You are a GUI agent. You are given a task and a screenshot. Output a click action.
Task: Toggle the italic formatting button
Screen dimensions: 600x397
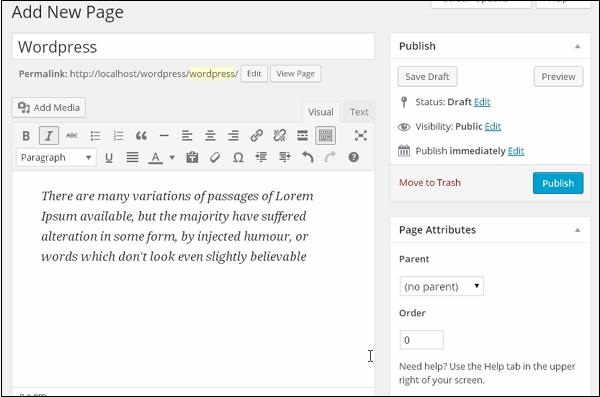(x=49, y=136)
